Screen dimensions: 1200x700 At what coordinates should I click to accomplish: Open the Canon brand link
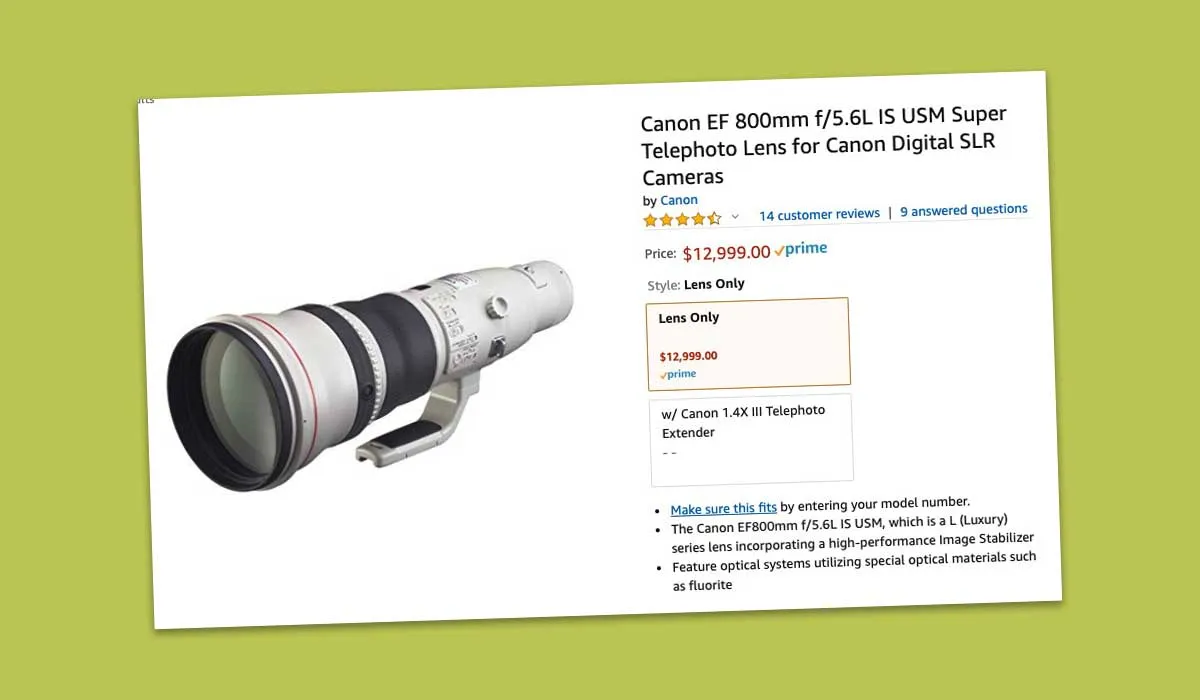[x=679, y=200]
